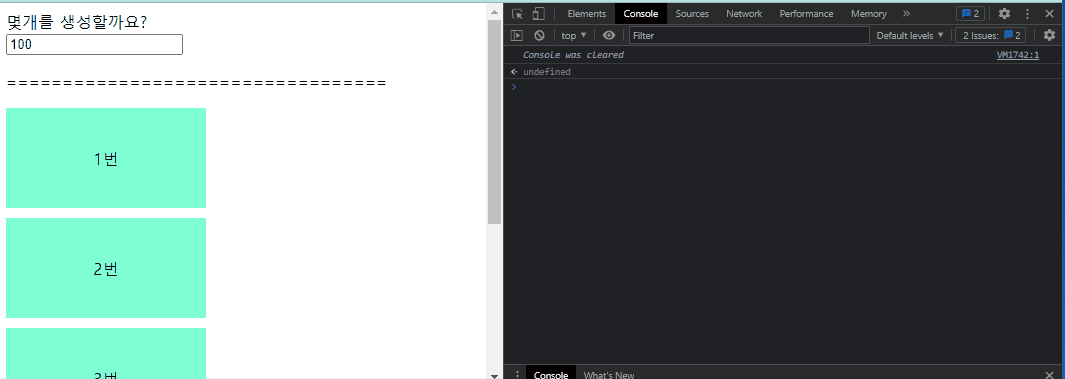Viewport: 1065px width, 379px height.
Task: Open the Performance tab
Action: click(806, 14)
